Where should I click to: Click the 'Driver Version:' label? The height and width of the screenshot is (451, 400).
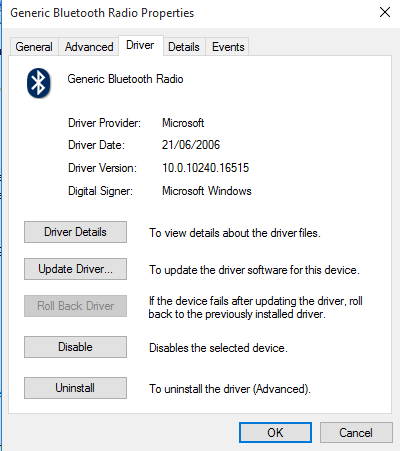pos(102,168)
